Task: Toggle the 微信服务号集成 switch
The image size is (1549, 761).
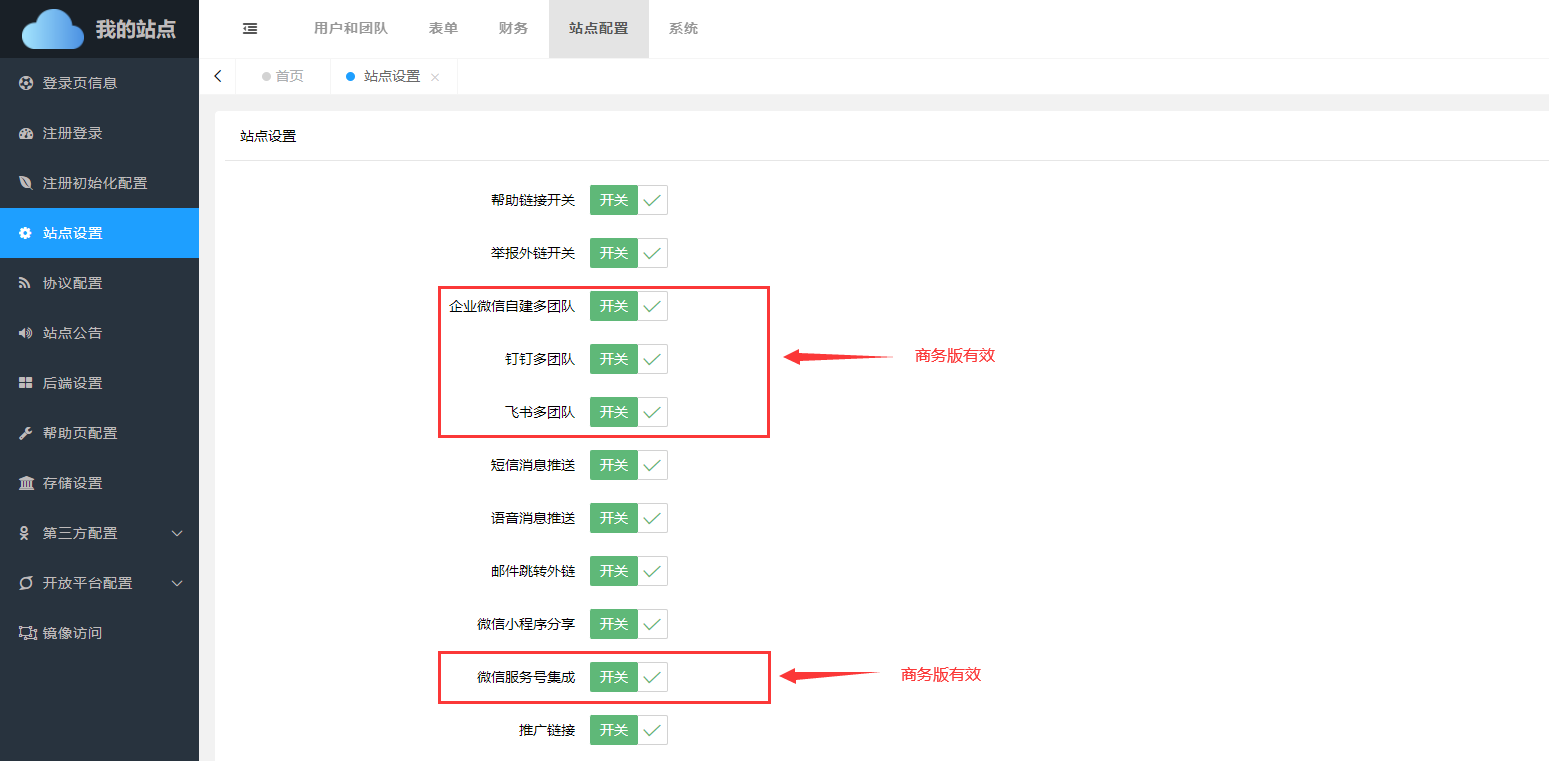Action: click(628, 677)
